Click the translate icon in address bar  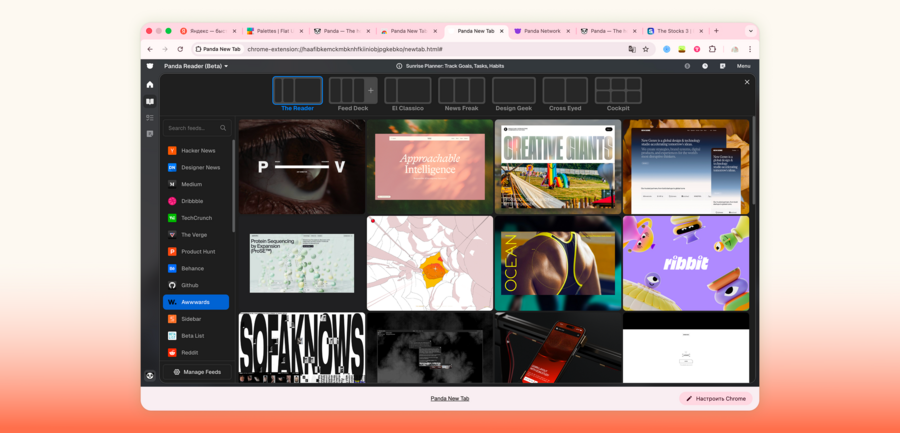pyautogui.click(x=632, y=49)
